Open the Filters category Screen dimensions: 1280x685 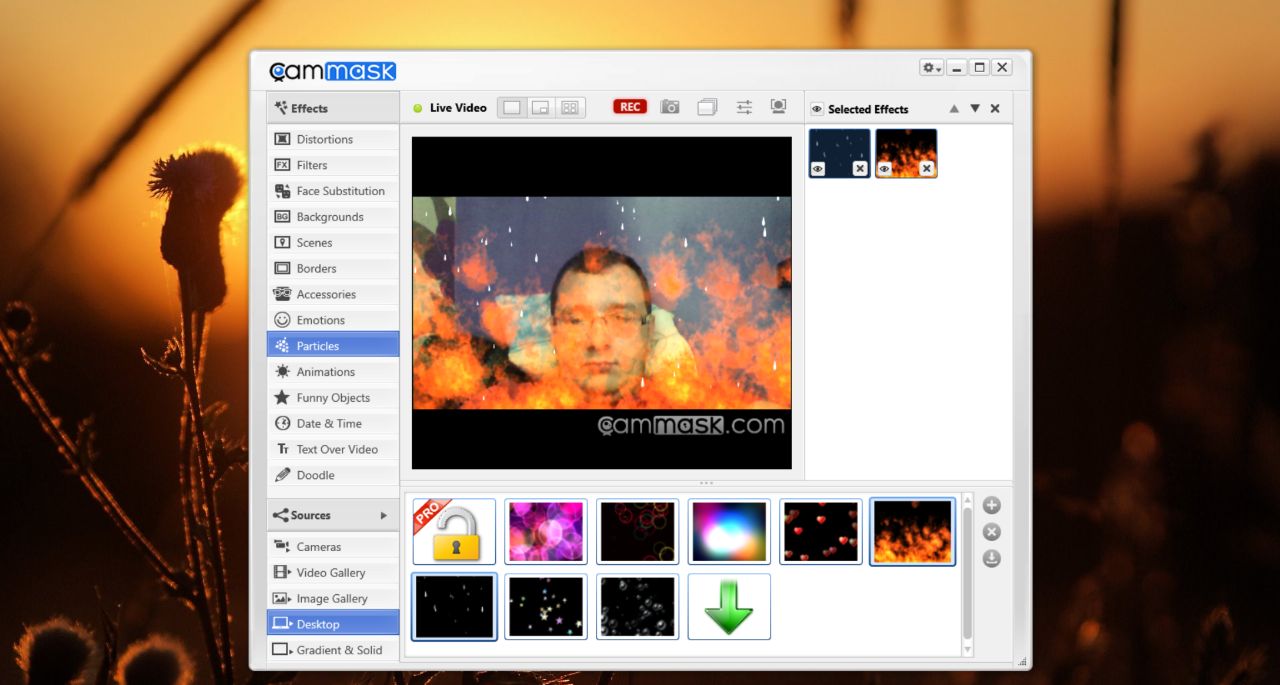(x=333, y=165)
